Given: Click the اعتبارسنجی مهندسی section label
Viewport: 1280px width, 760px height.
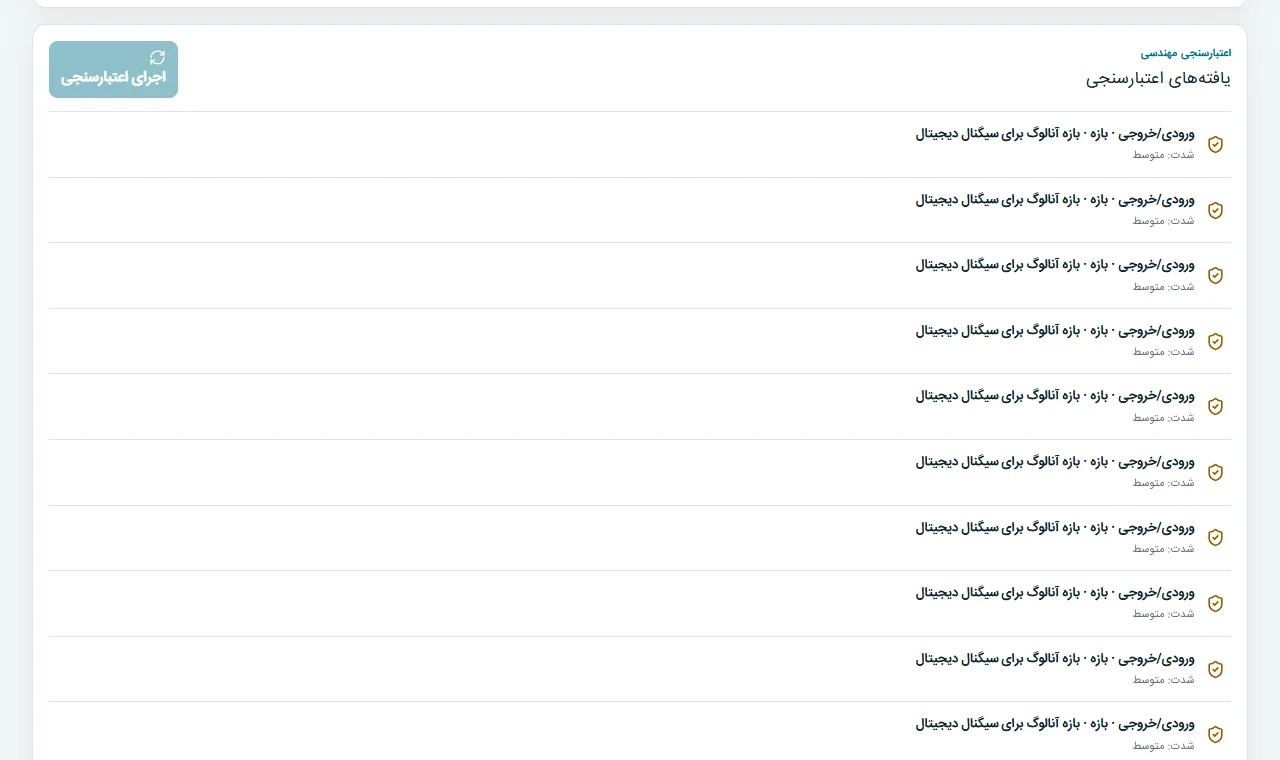Looking at the screenshot, I should point(1186,52).
